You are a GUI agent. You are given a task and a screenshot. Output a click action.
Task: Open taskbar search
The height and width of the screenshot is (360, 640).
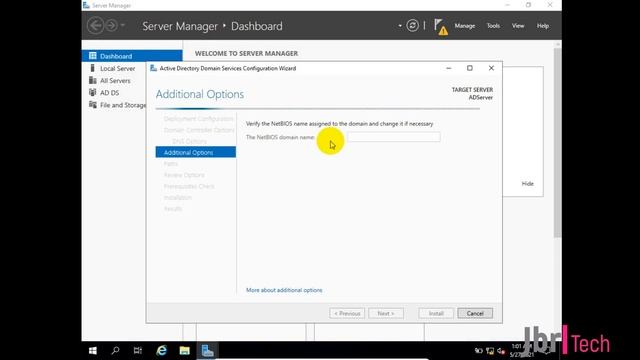[115, 351]
